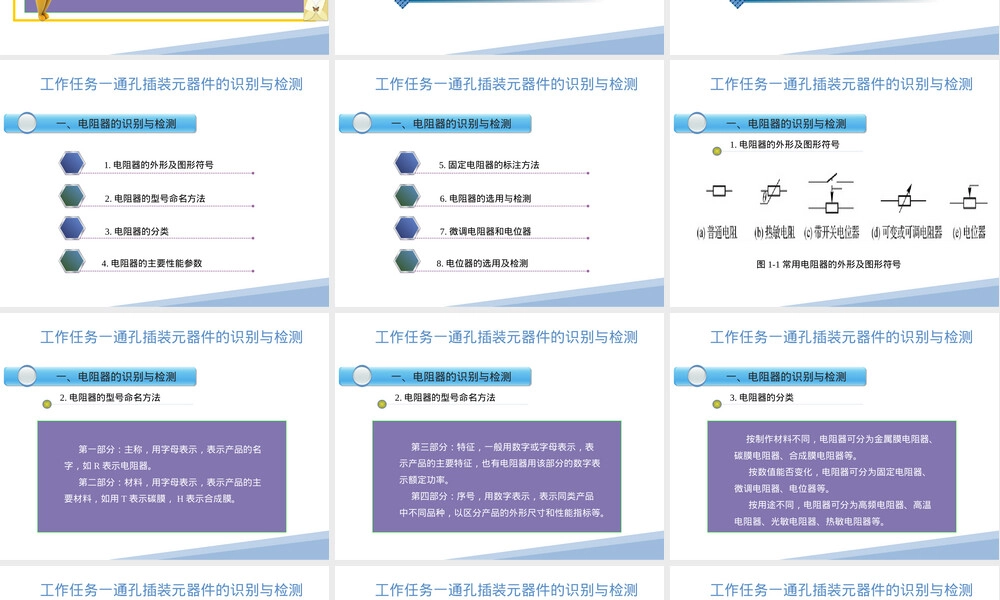Click the hexagon icon beside 7. 微调电阻器和电位器
This screenshot has height=600, width=1000.
coord(407,228)
